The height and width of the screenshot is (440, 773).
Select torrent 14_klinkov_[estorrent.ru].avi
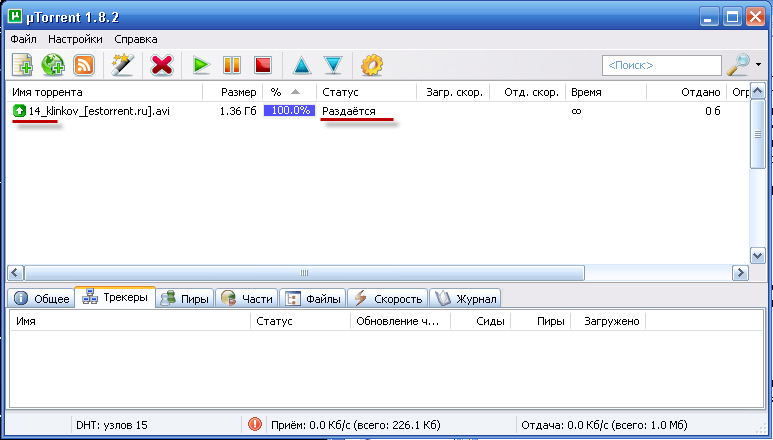(99, 111)
